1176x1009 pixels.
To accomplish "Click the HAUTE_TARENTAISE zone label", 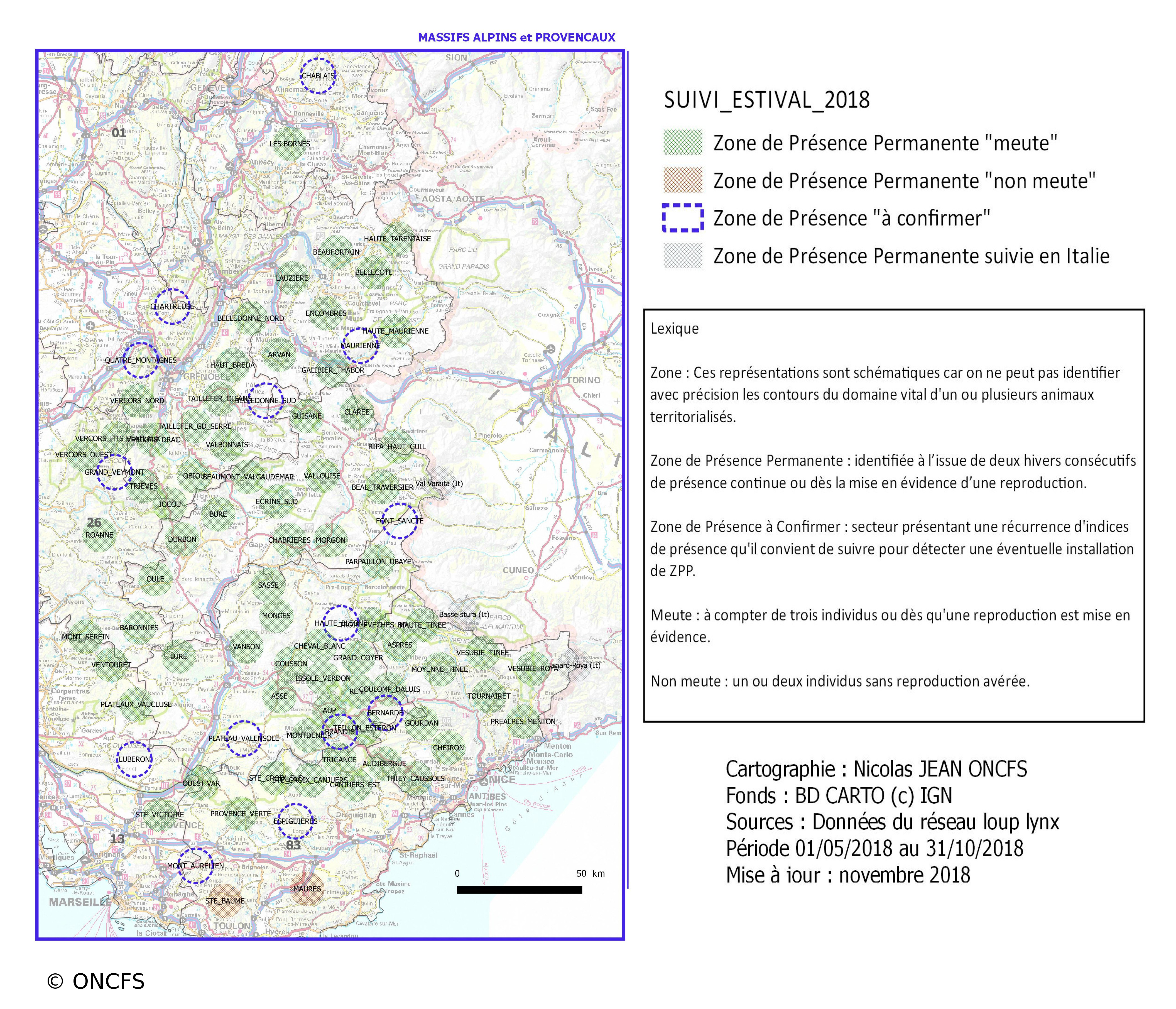I will [x=397, y=238].
